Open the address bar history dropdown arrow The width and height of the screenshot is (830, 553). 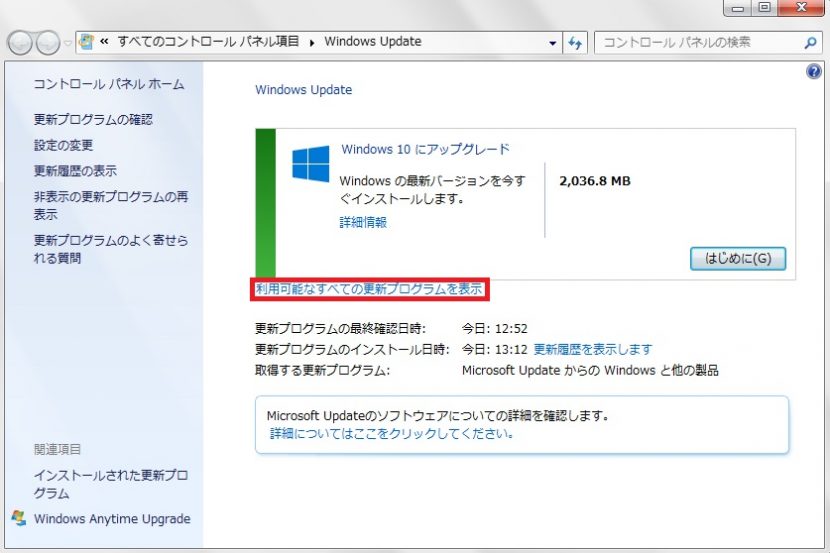tap(553, 43)
